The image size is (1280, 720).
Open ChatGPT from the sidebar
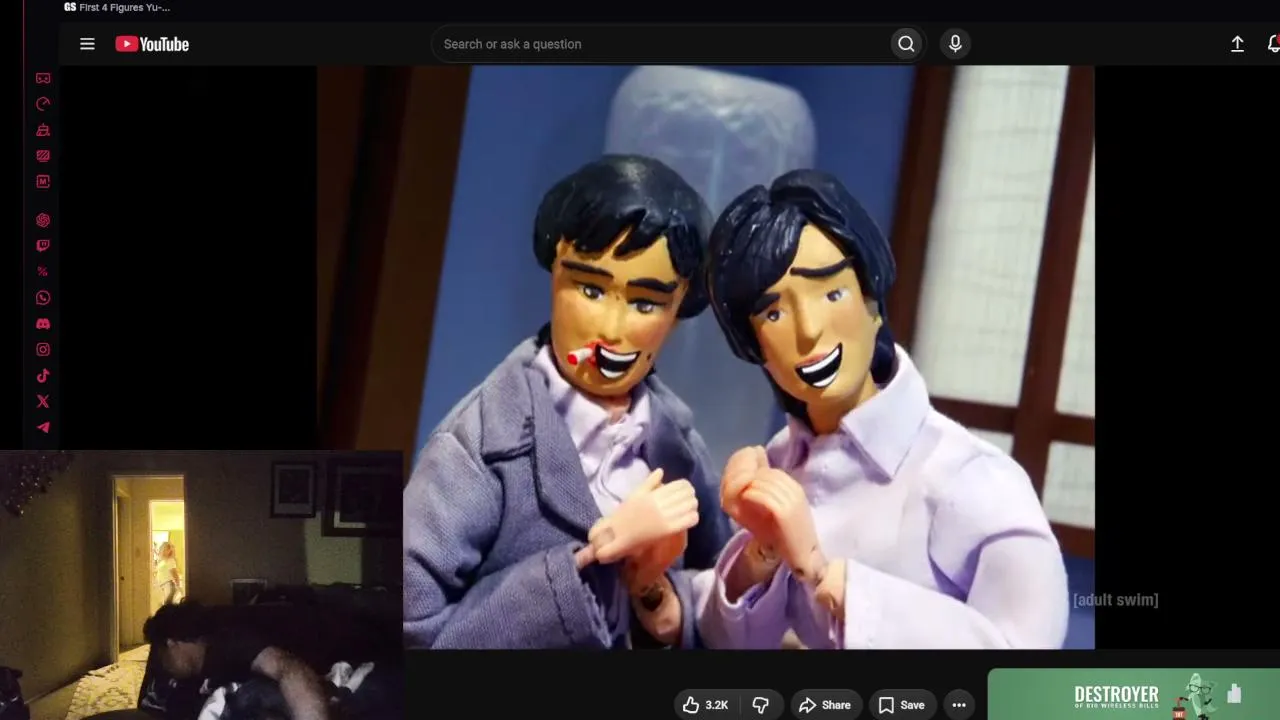pyautogui.click(x=43, y=220)
